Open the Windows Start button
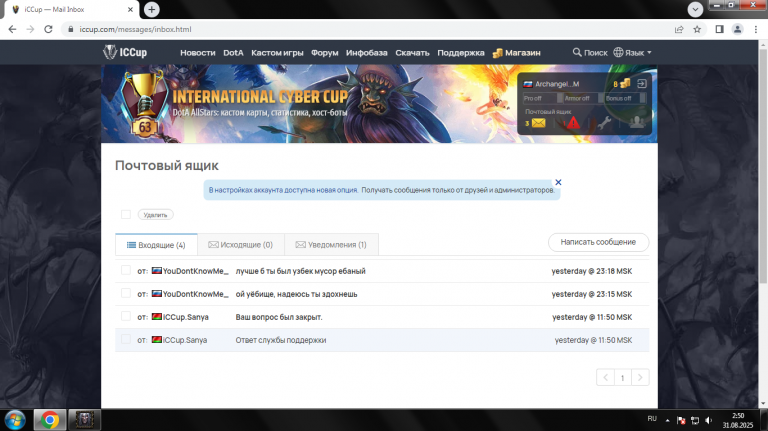 point(15,420)
